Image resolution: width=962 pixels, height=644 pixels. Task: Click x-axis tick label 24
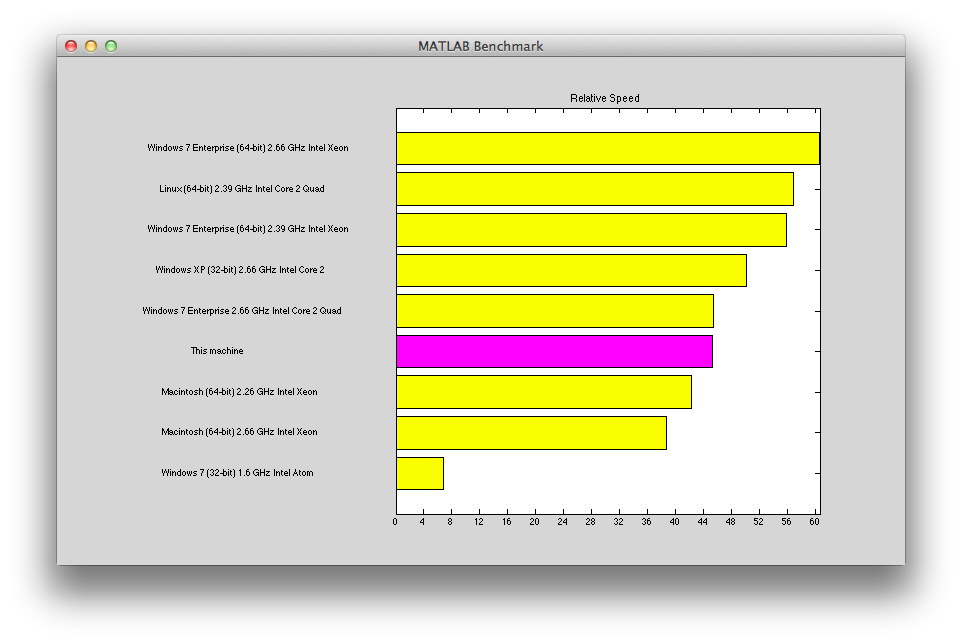click(x=563, y=522)
